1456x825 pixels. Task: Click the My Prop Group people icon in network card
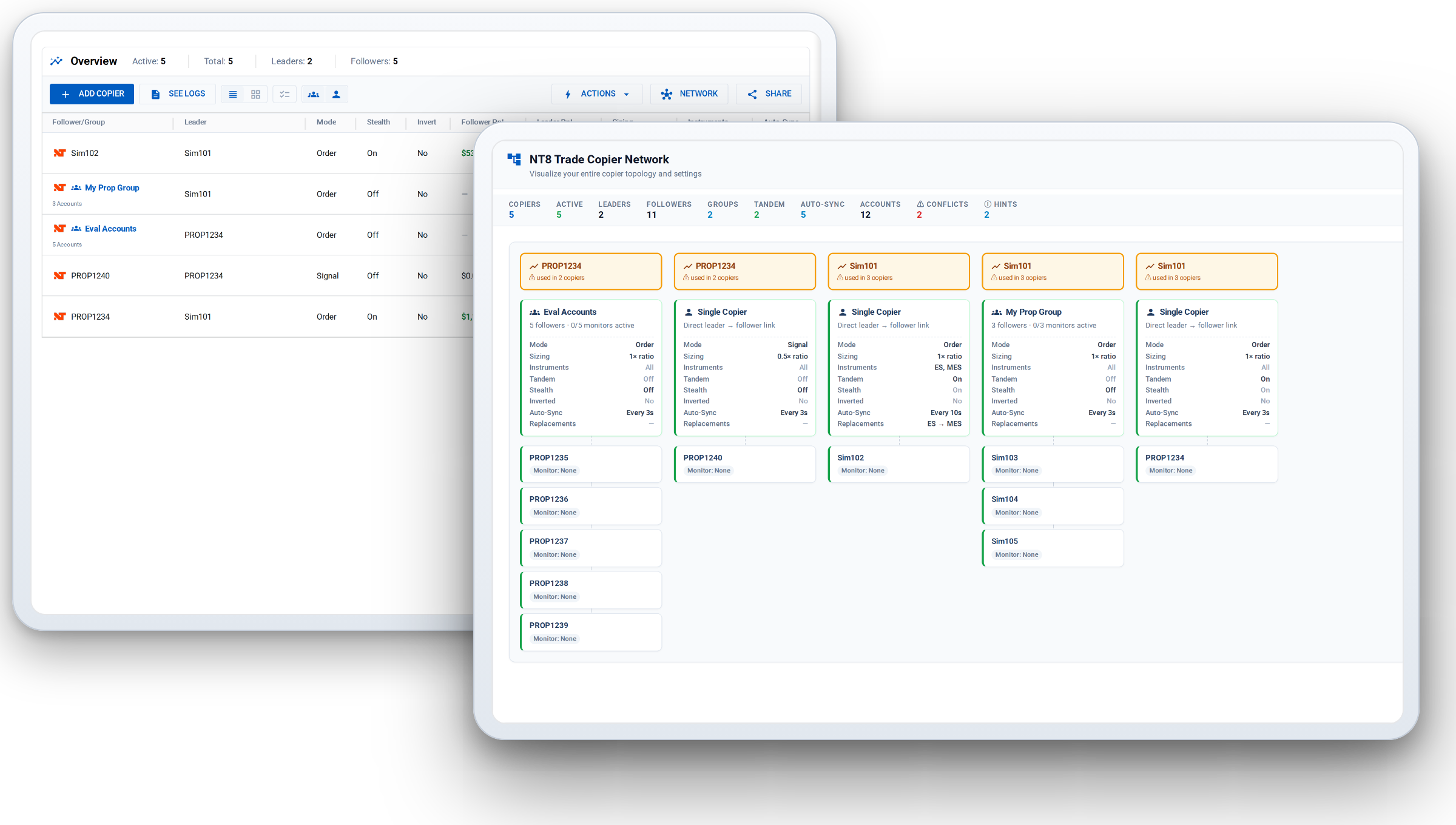pyautogui.click(x=997, y=312)
